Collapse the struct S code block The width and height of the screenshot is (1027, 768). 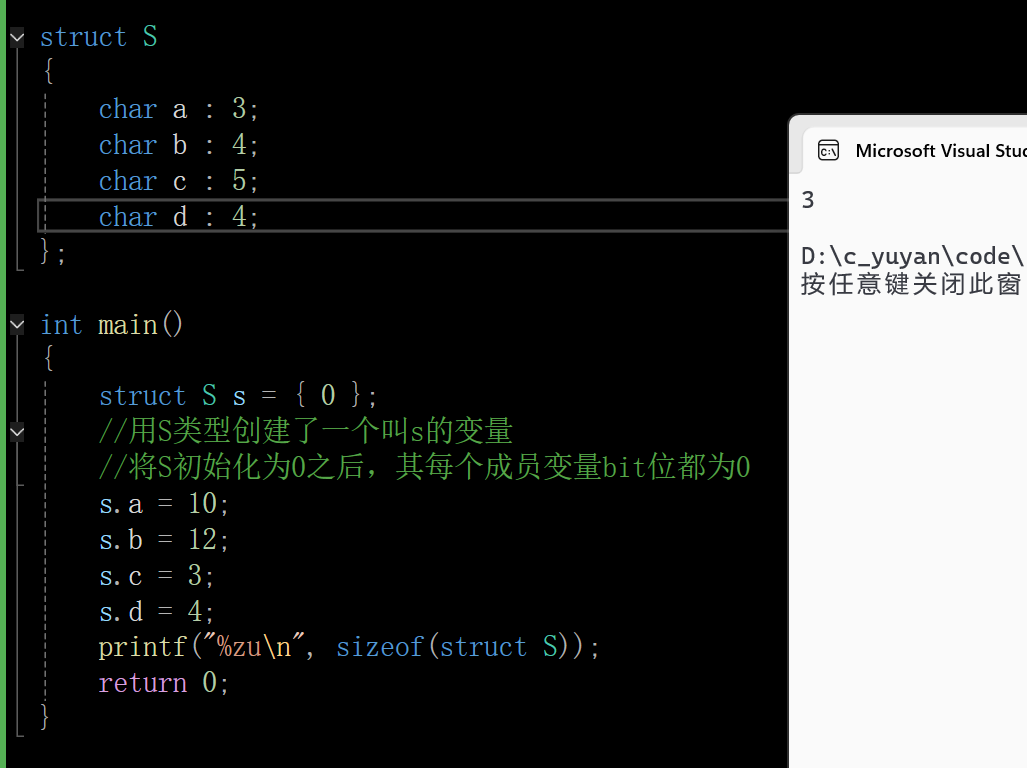17,38
